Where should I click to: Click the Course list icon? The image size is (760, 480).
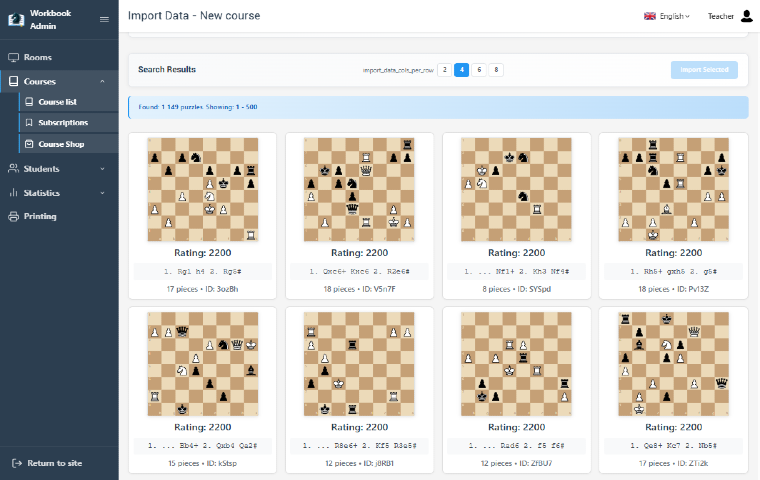tap(29, 102)
